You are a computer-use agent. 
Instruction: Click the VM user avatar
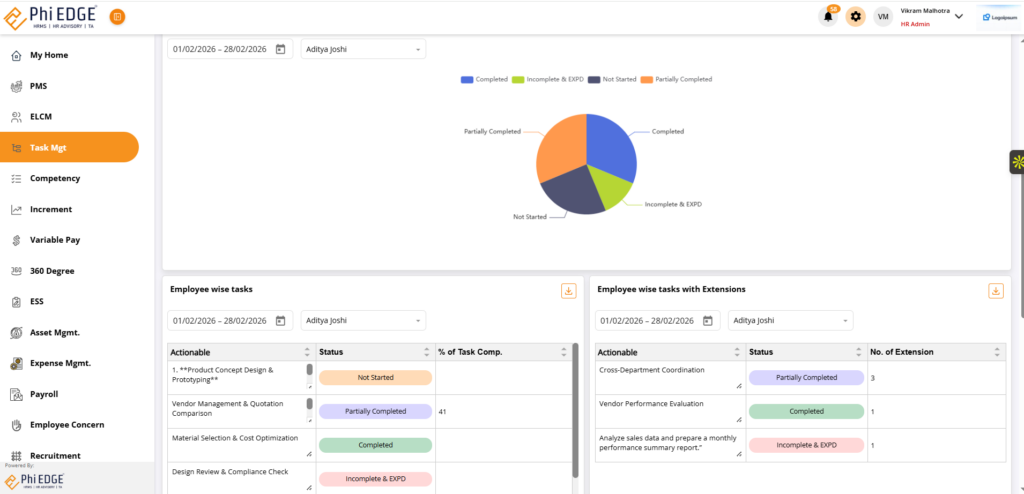(883, 16)
